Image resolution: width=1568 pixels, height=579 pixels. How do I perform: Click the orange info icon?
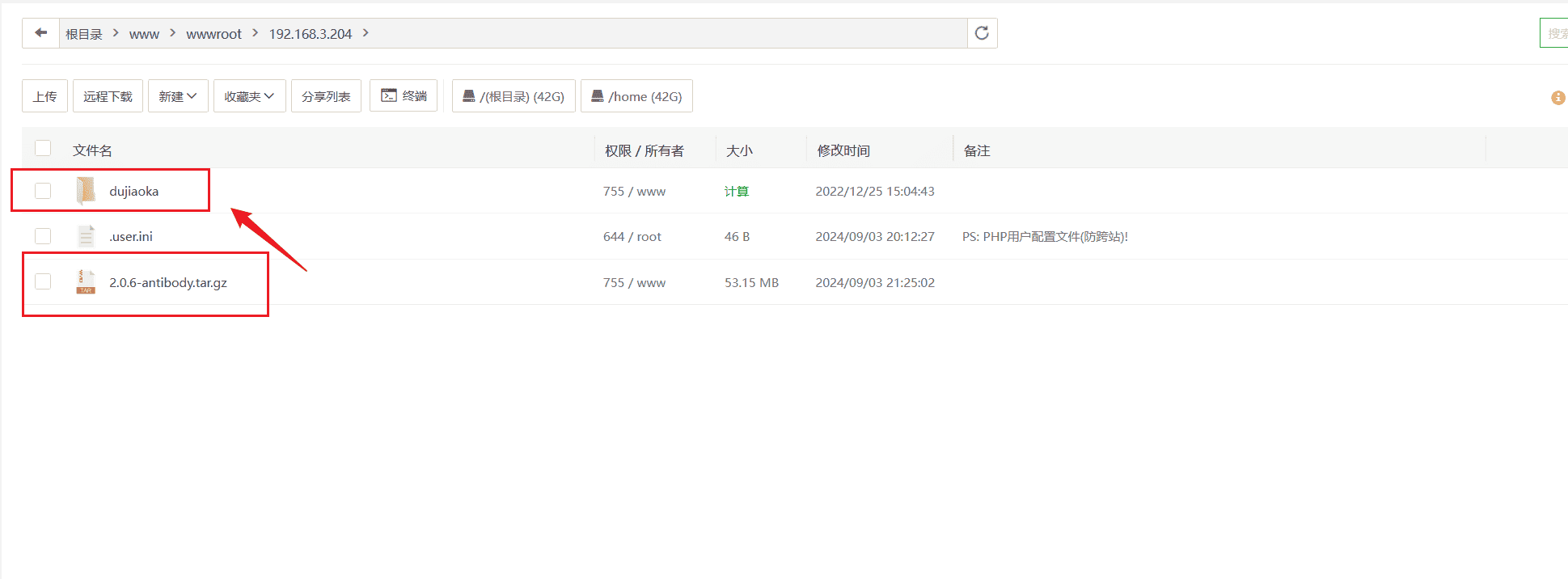pos(1557,98)
